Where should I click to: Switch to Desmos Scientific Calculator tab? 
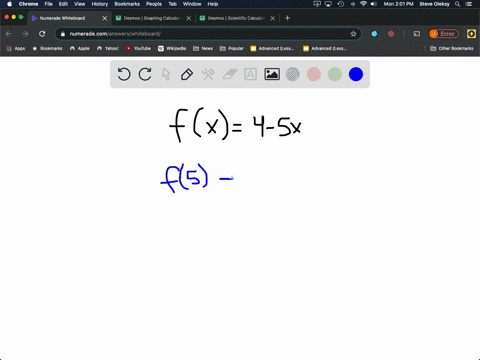(x=236, y=18)
